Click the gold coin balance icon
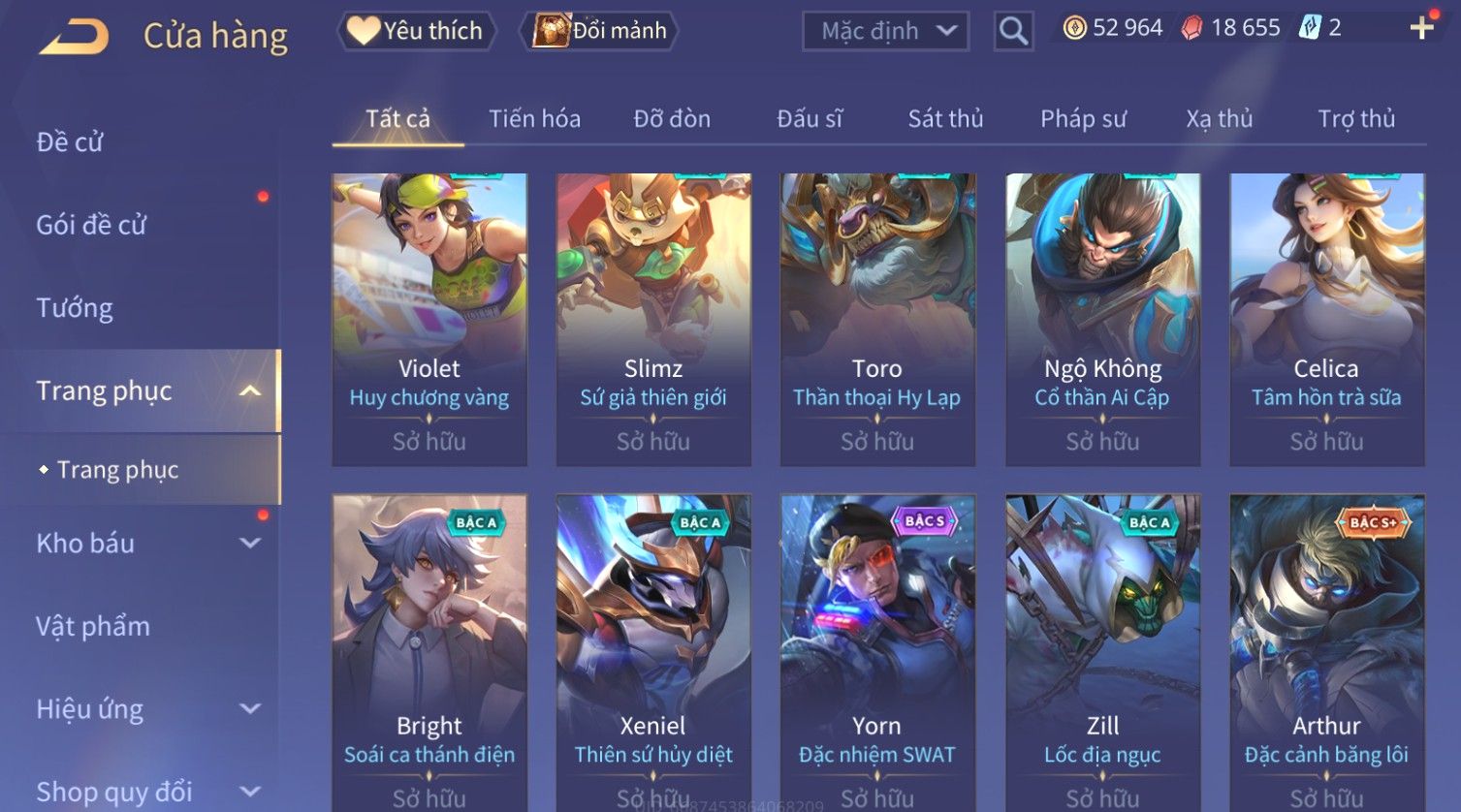This screenshot has width=1461, height=812. (1074, 28)
